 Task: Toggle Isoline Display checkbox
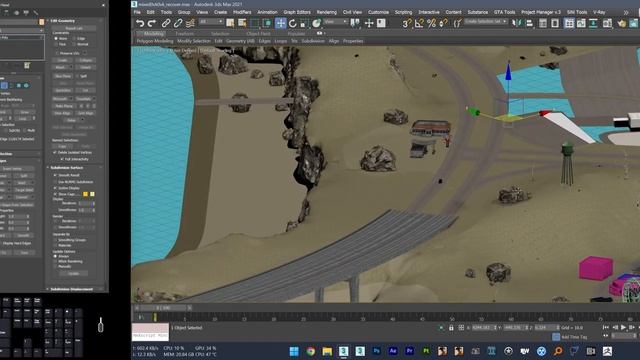55,188
